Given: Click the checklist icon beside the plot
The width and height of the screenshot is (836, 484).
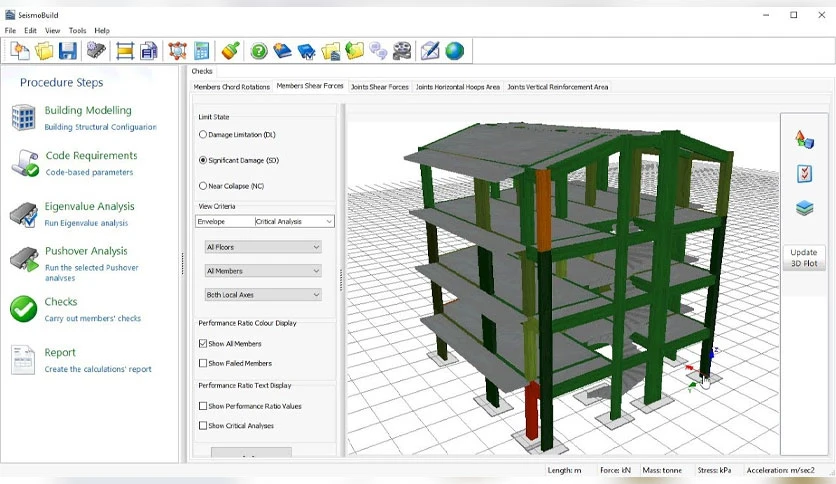Looking at the screenshot, I should coord(804,174).
